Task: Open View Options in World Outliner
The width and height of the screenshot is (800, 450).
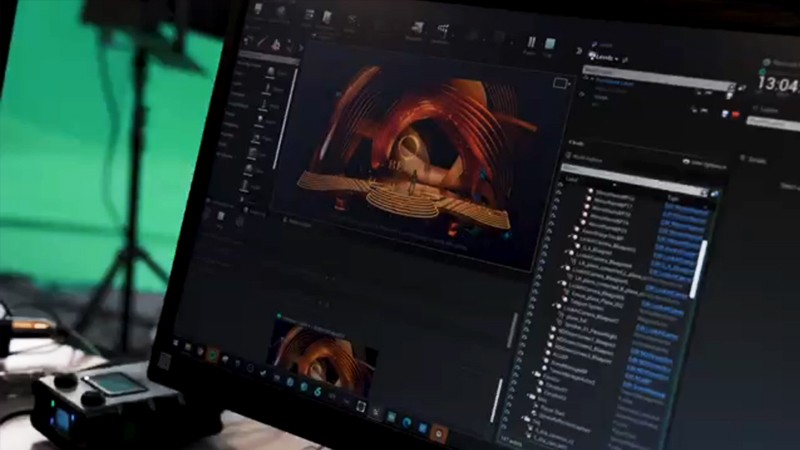Action: click(704, 160)
